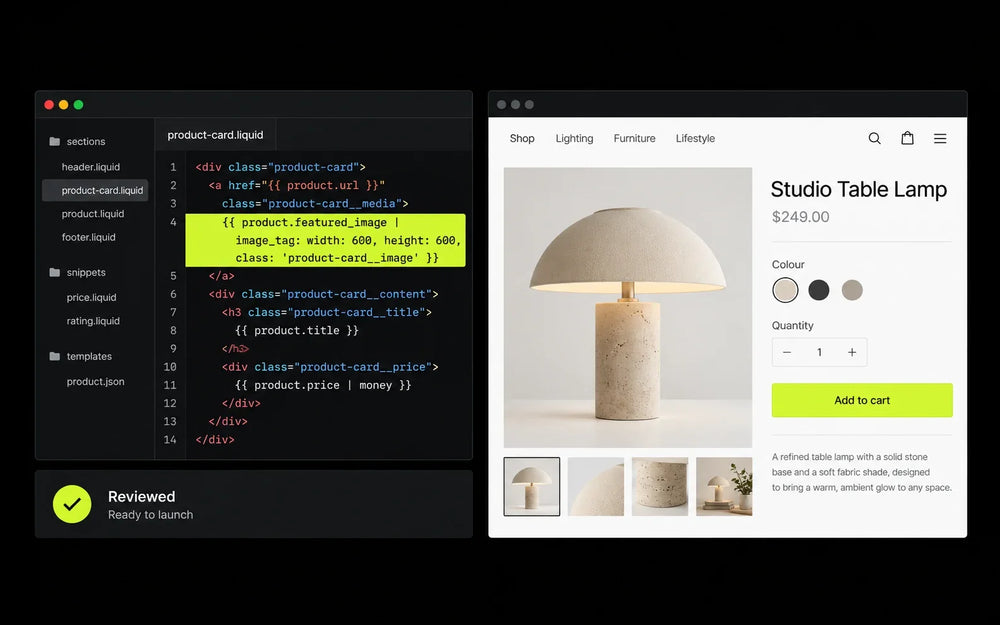This screenshot has height=625, width=1000.
Task: Select the stone base texture thumbnail
Action: tap(660, 487)
